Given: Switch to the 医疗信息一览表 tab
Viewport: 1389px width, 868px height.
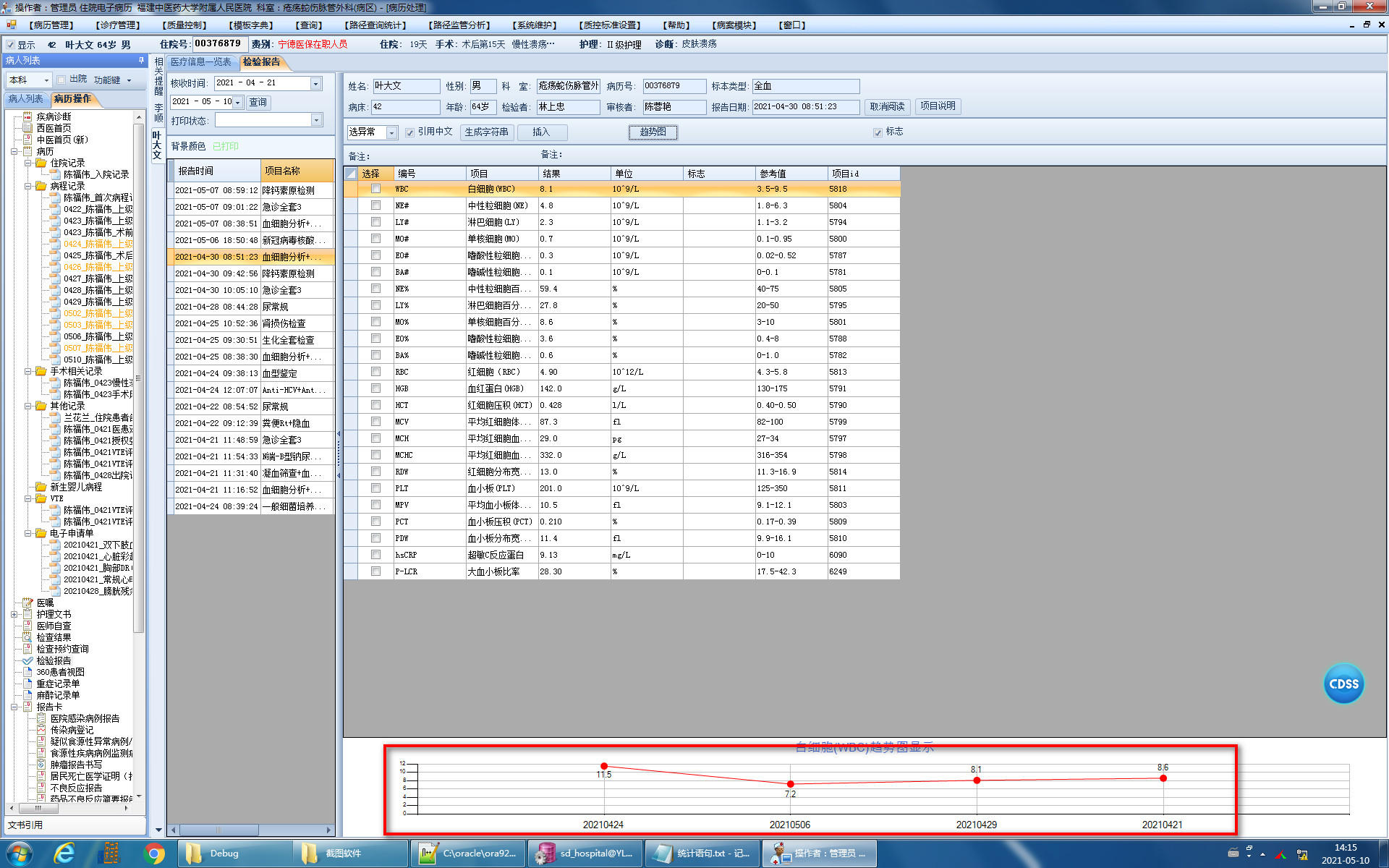Looking at the screenshot, I should click(200, 62).
